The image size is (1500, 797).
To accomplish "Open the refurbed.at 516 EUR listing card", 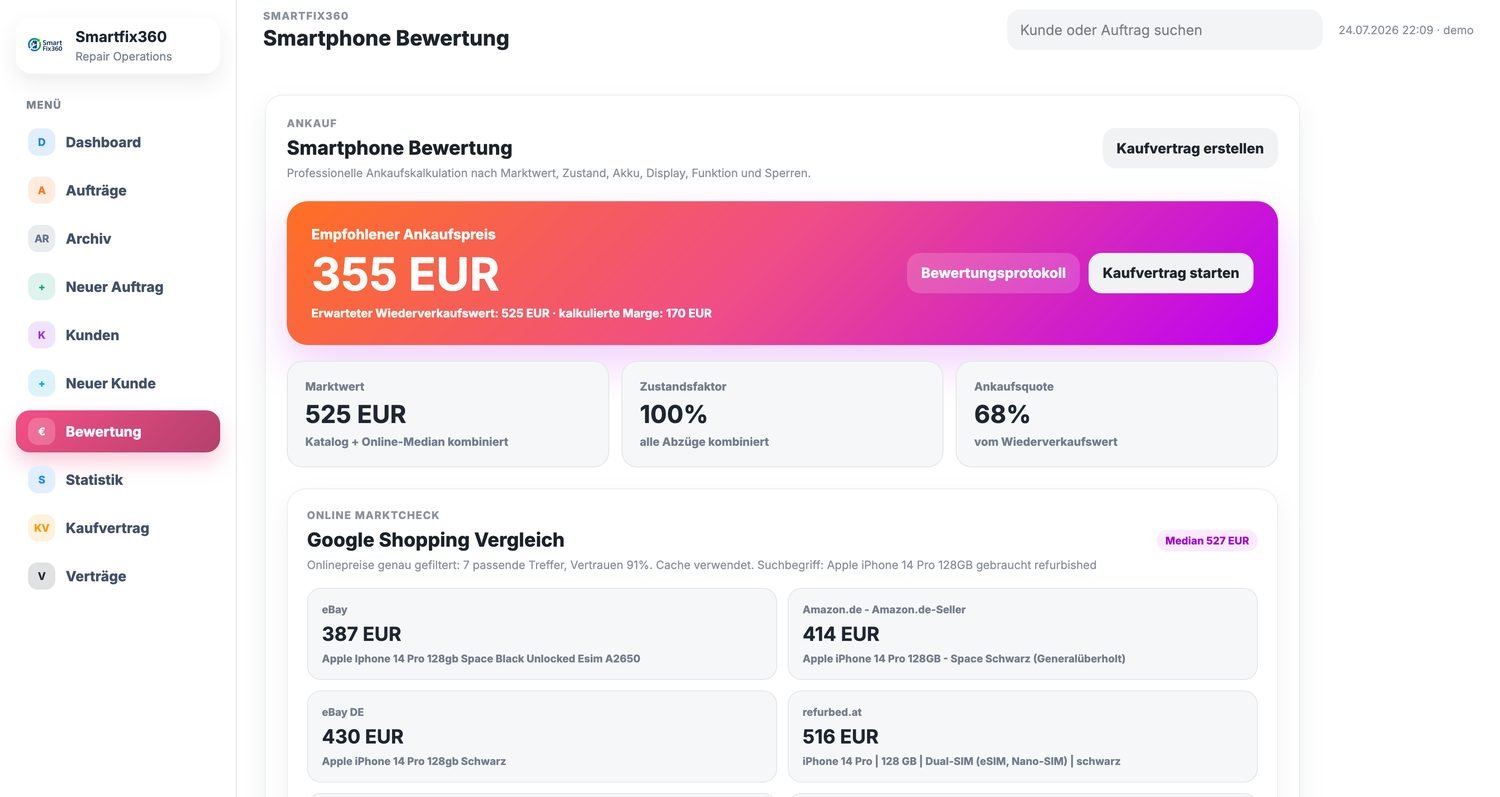I will pos(1022,737).
